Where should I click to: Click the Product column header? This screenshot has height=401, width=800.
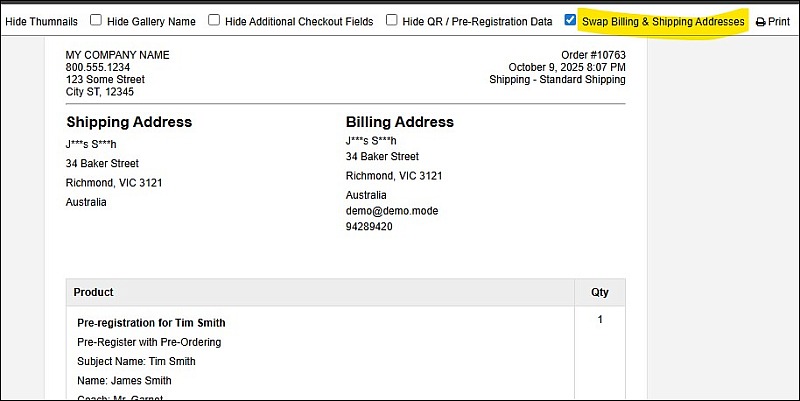[93, 292]
